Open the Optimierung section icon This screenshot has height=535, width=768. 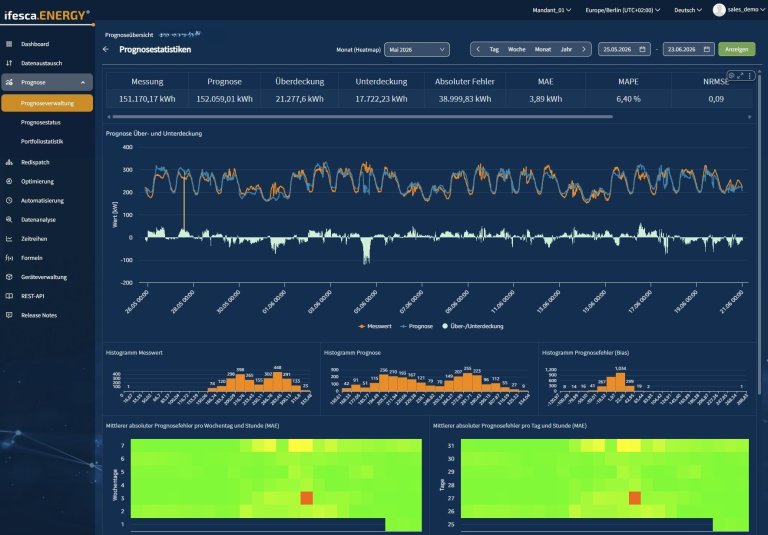(x=9, y=181)
